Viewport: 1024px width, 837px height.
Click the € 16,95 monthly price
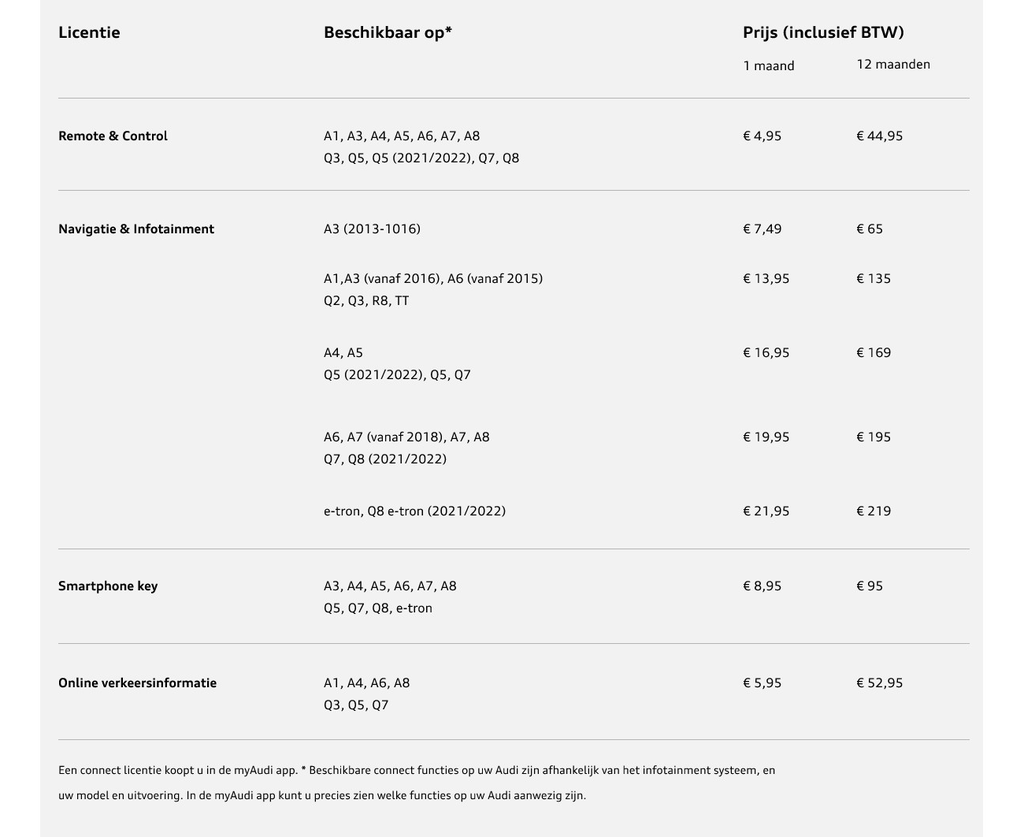766,353
